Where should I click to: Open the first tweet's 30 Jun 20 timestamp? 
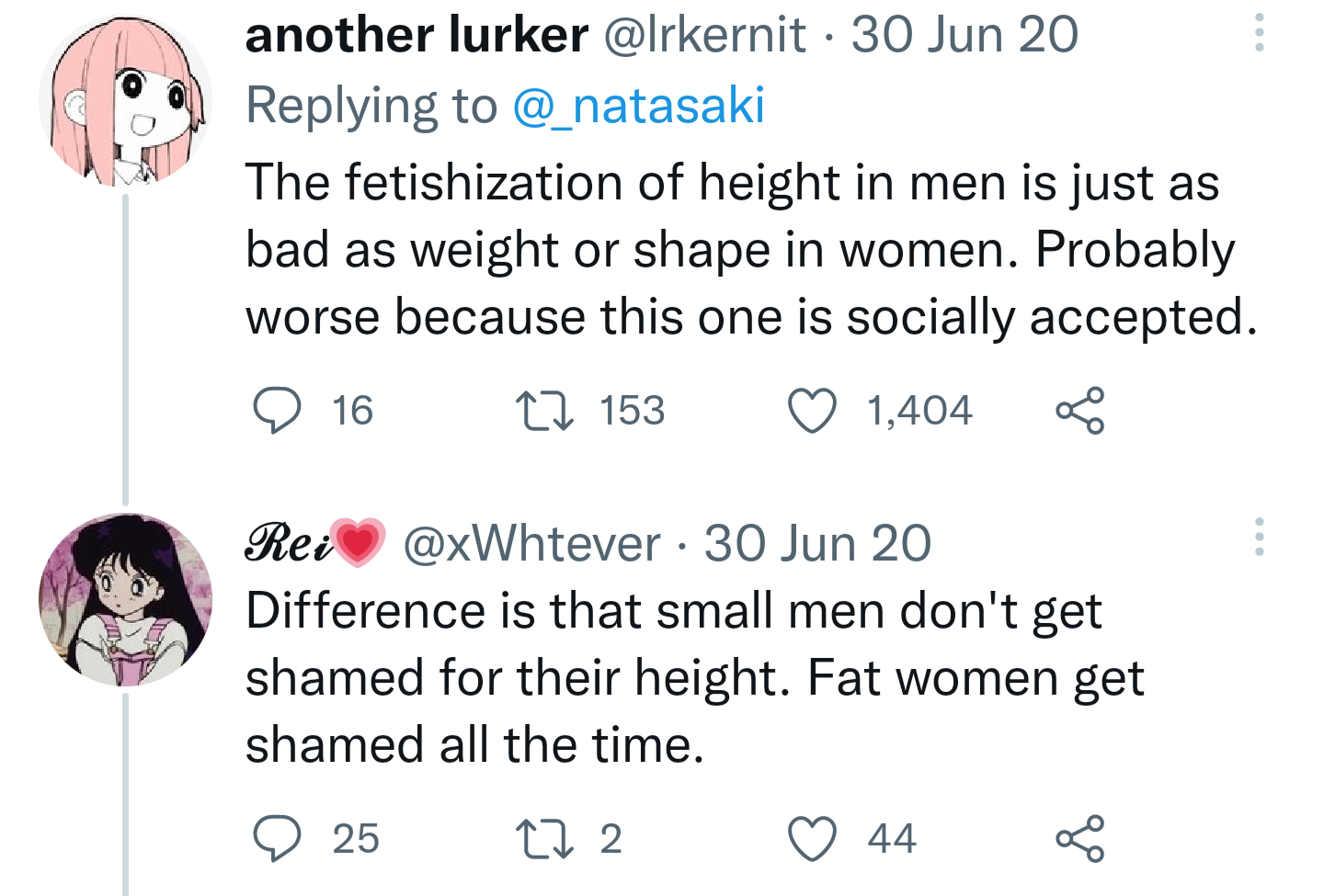pyautogui.click(x=964, y=35)
